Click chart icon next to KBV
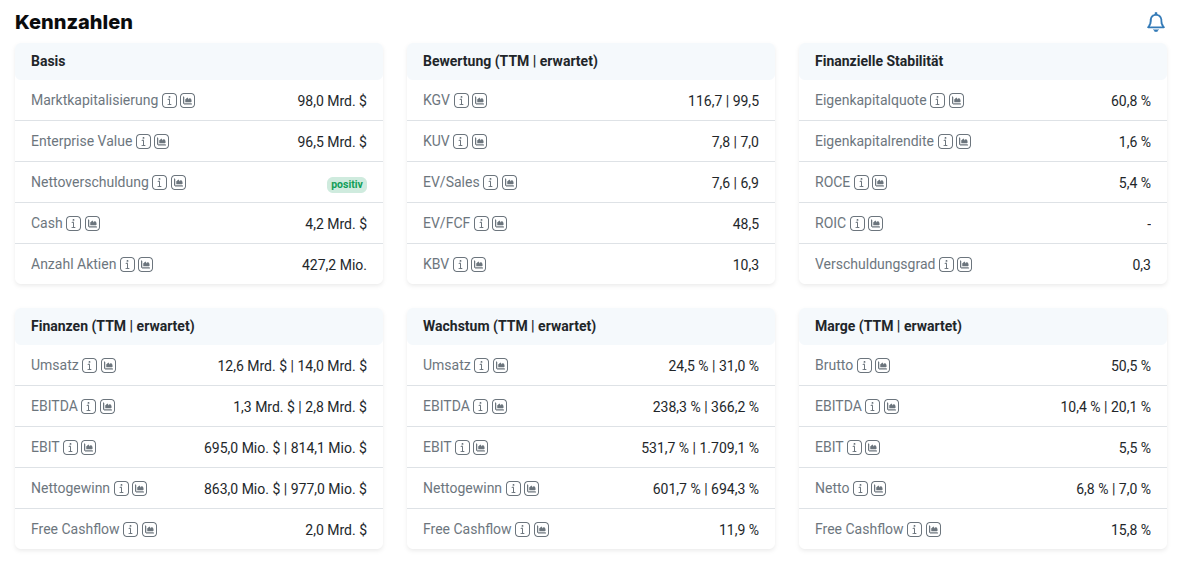 [x=479, y=264]
